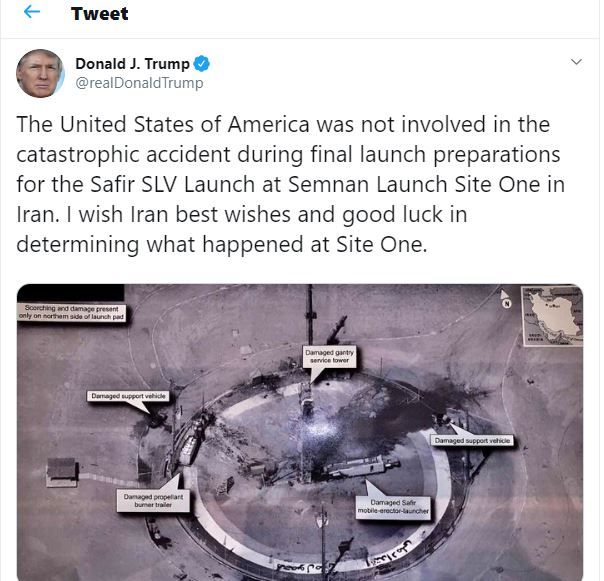The width and height of the screenshot is (604, 581).
Task: Select the 'Damaged propellant burner trailer' callout
Action: tap(153, 501)
